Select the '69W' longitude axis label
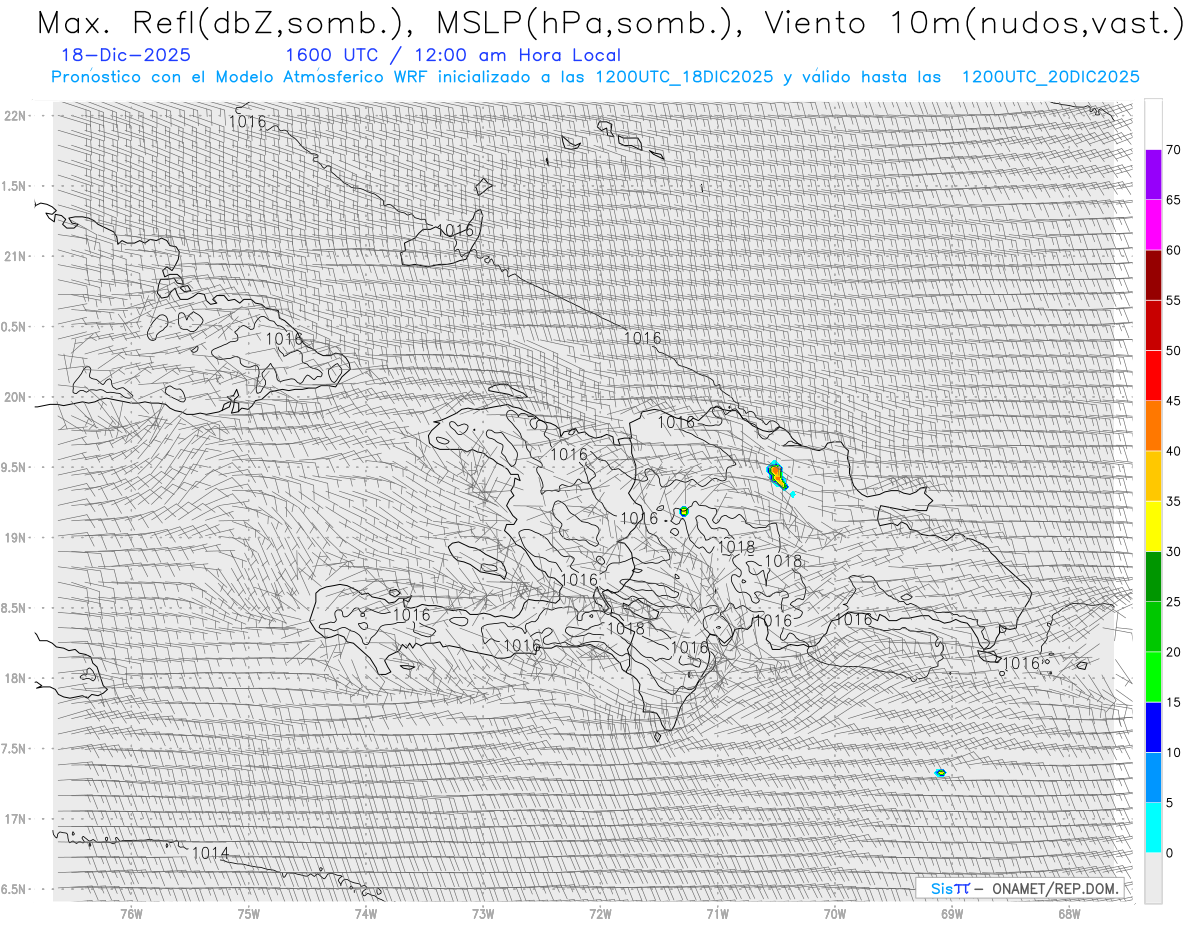This screenshot has height=927, width=1200. pyautogui.click(x=952, y=913)
